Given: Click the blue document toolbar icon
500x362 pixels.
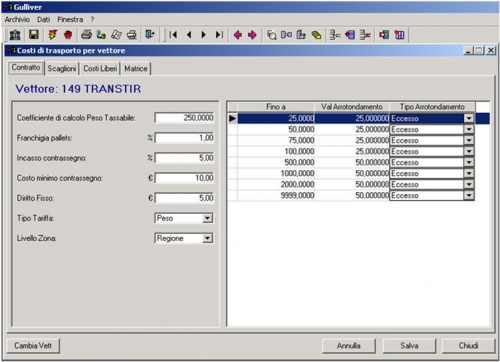Looking at the screenshot, I should (x=301, y=35).
